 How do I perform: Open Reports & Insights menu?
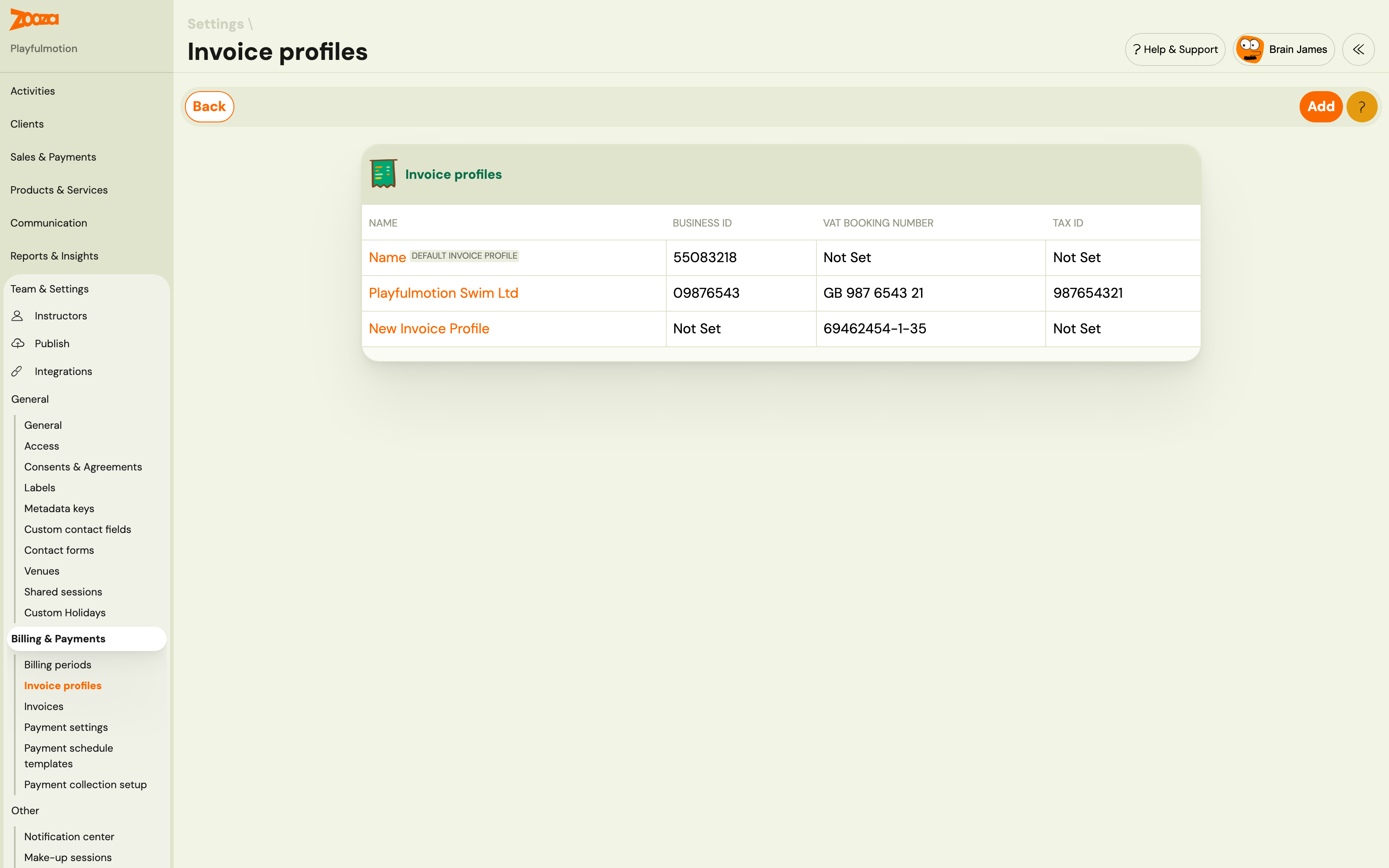click(55, 256)
